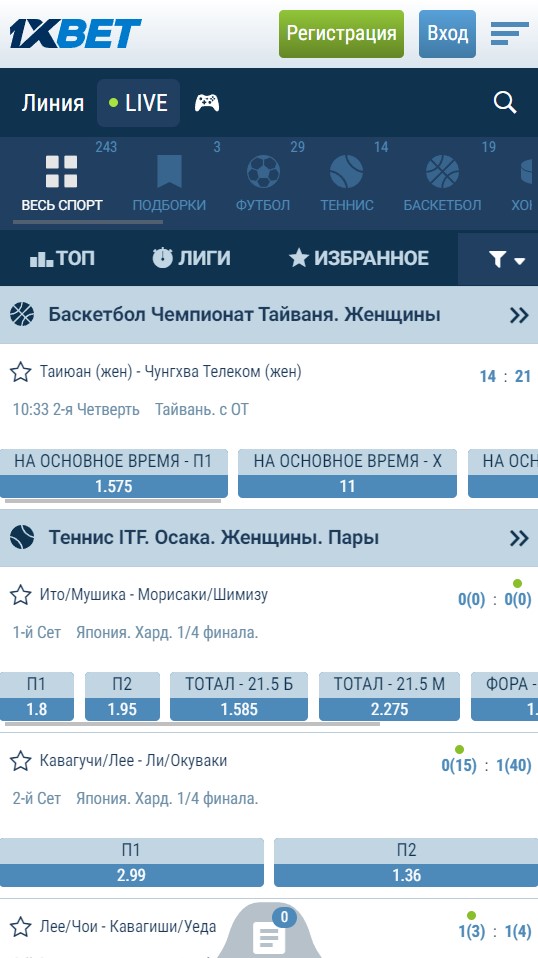Bet on П2 at 1.36 odds
538x958 pixels.
[x=406, y=862]
